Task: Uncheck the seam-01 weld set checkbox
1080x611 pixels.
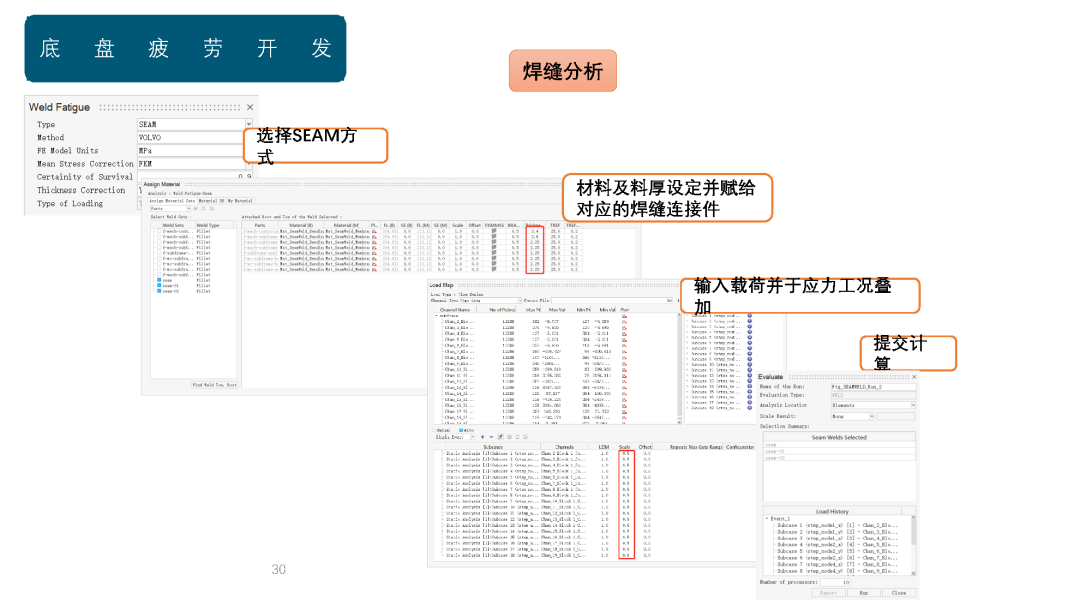Action: [x=159, y=285]
